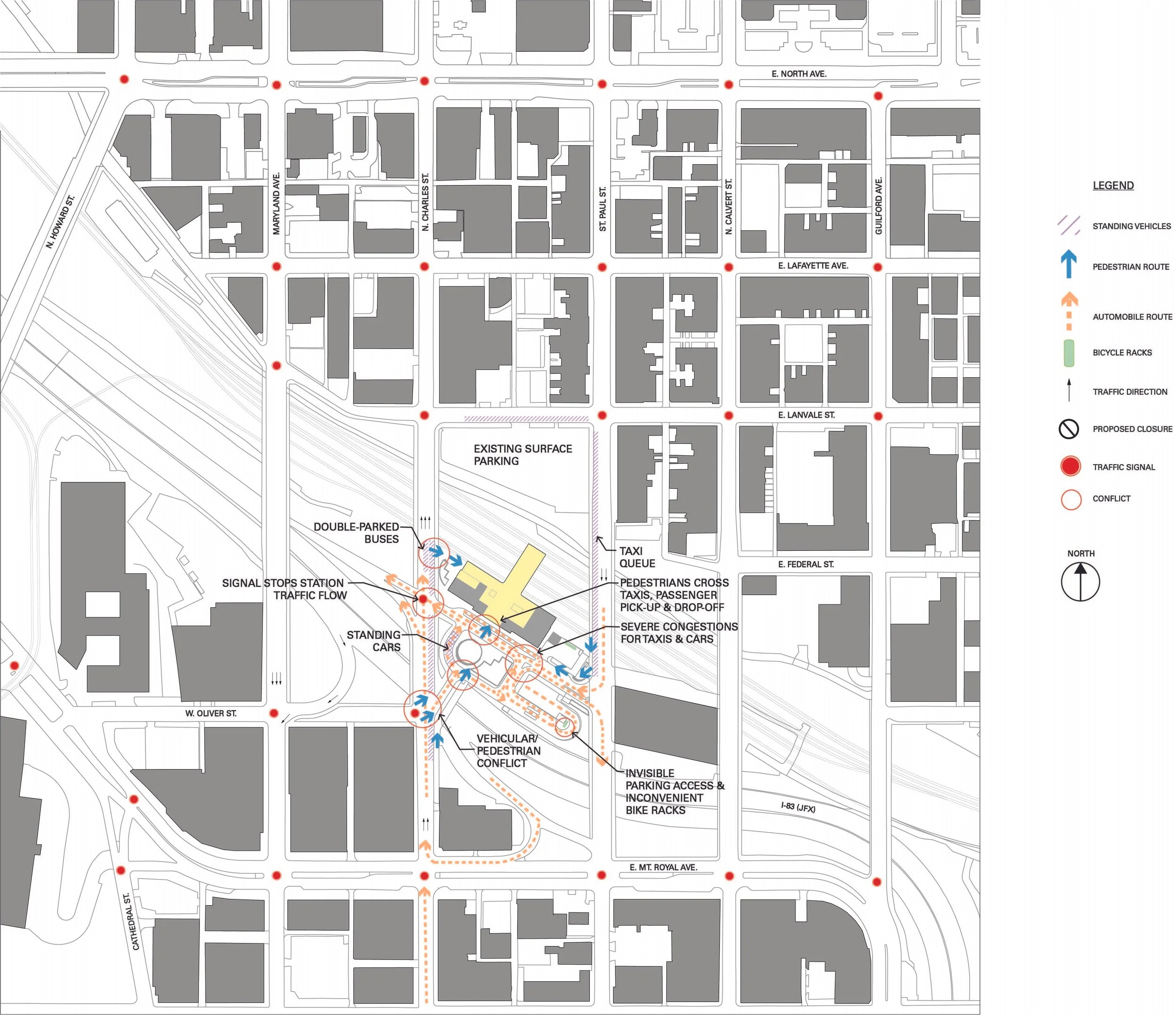Viewport: 1176px width, 1015px height.
Task: Click the SEVERE CONGESTIONS FOR TAXIS & CARS callout
Action: pos(679,632)
